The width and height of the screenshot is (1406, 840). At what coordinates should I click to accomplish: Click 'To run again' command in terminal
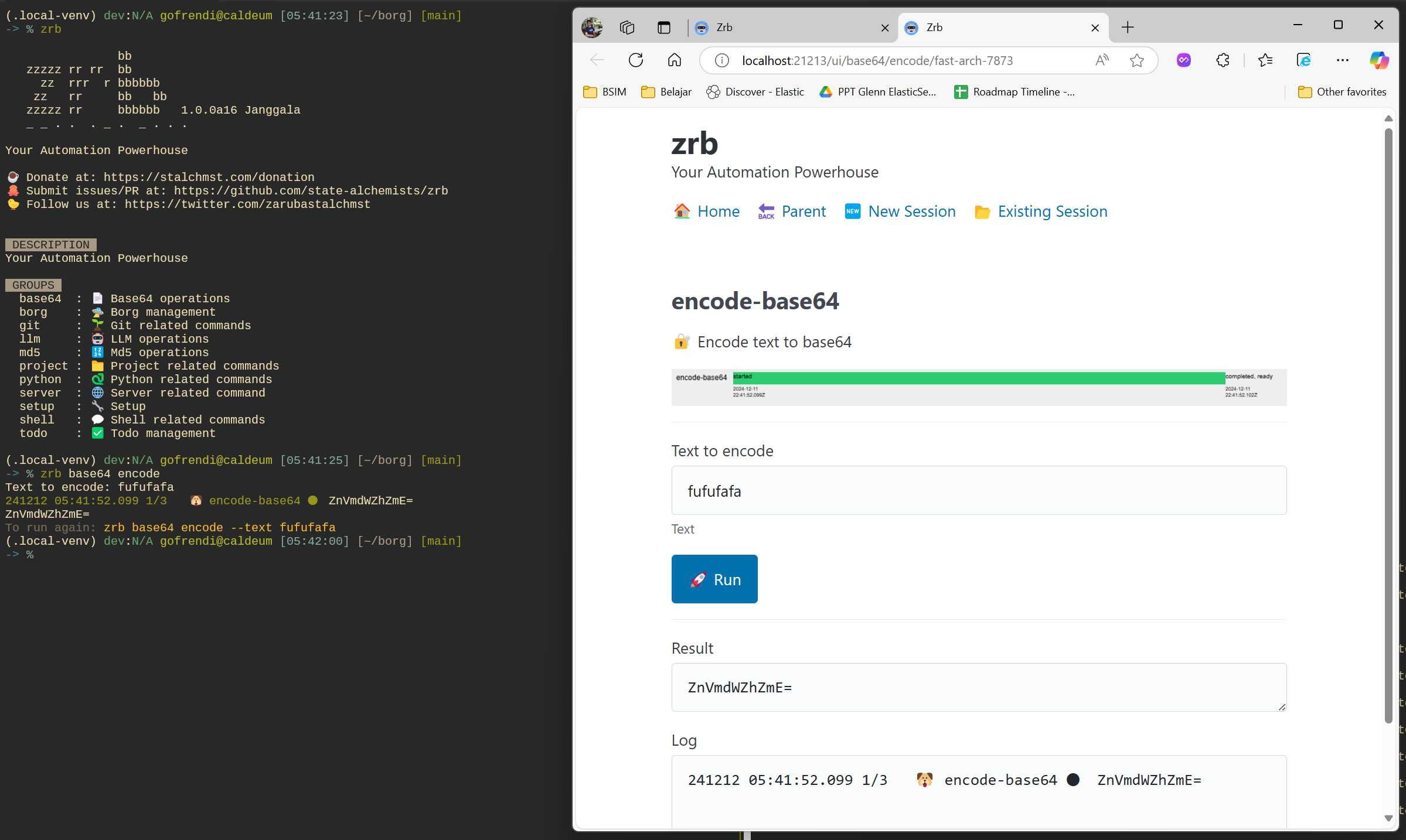(219, 527)
